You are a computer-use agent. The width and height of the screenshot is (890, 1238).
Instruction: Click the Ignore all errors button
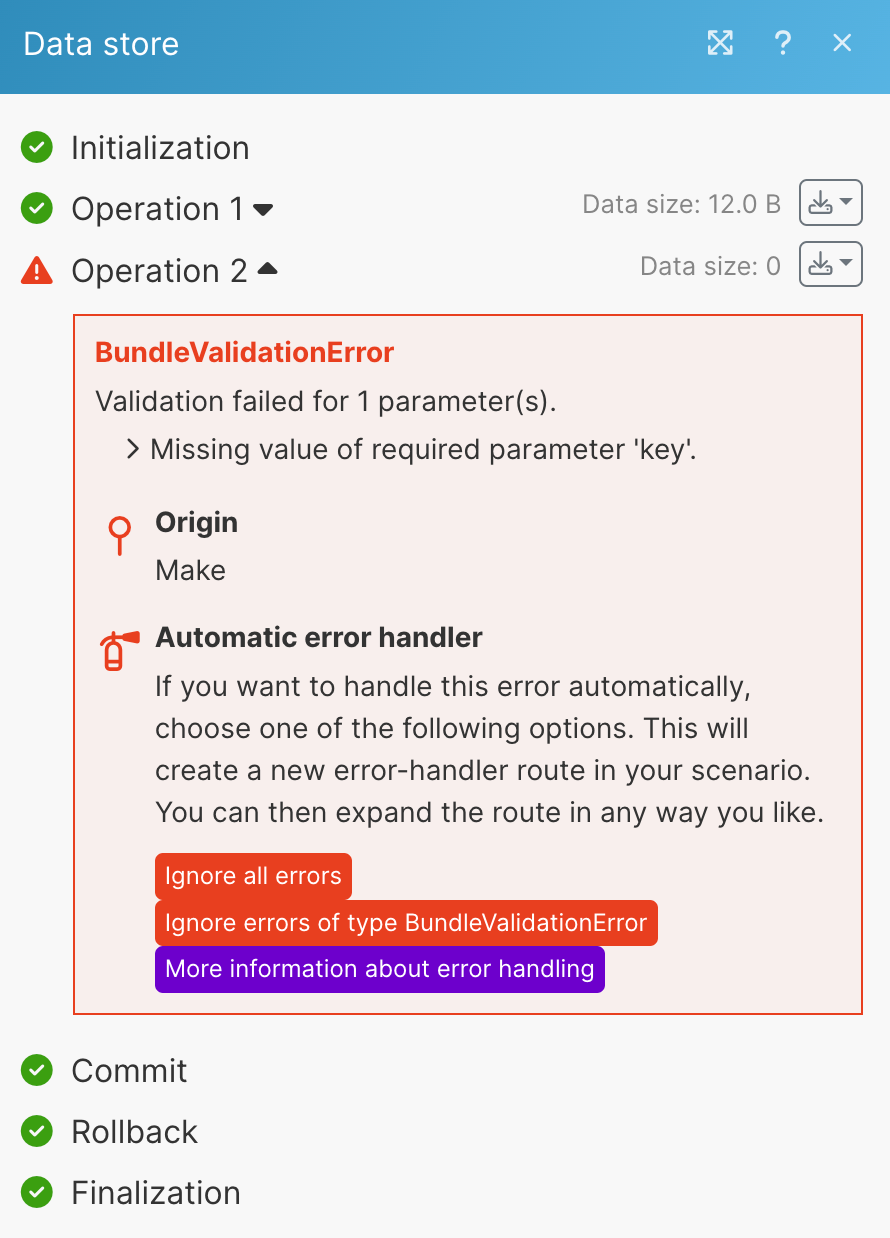pos(253,876)
